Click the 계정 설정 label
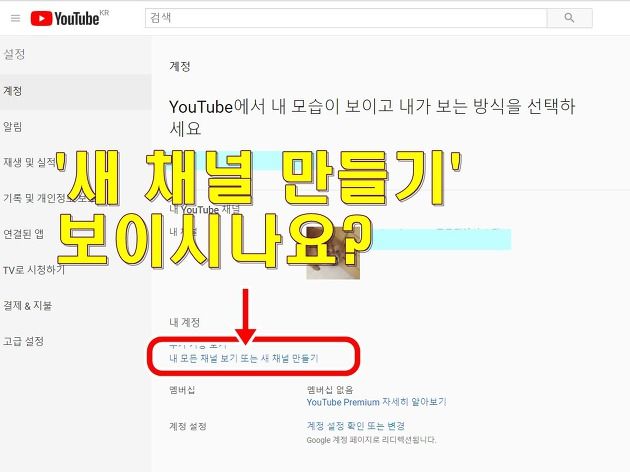The image size is (630, 472). pos(188,426)
